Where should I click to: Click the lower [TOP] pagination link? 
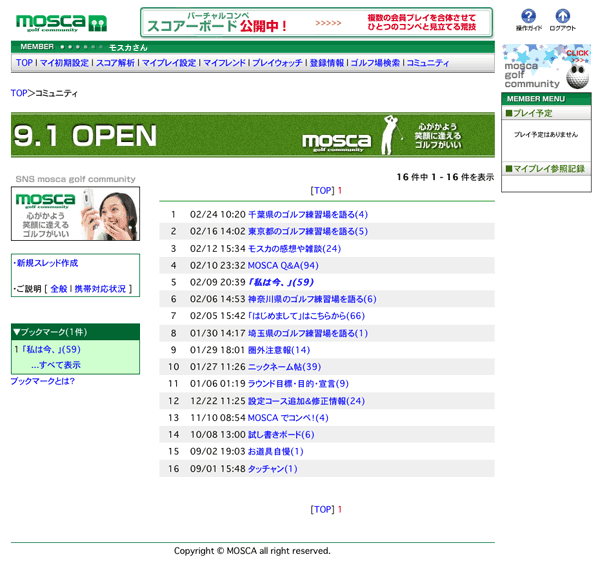(322, 509)
